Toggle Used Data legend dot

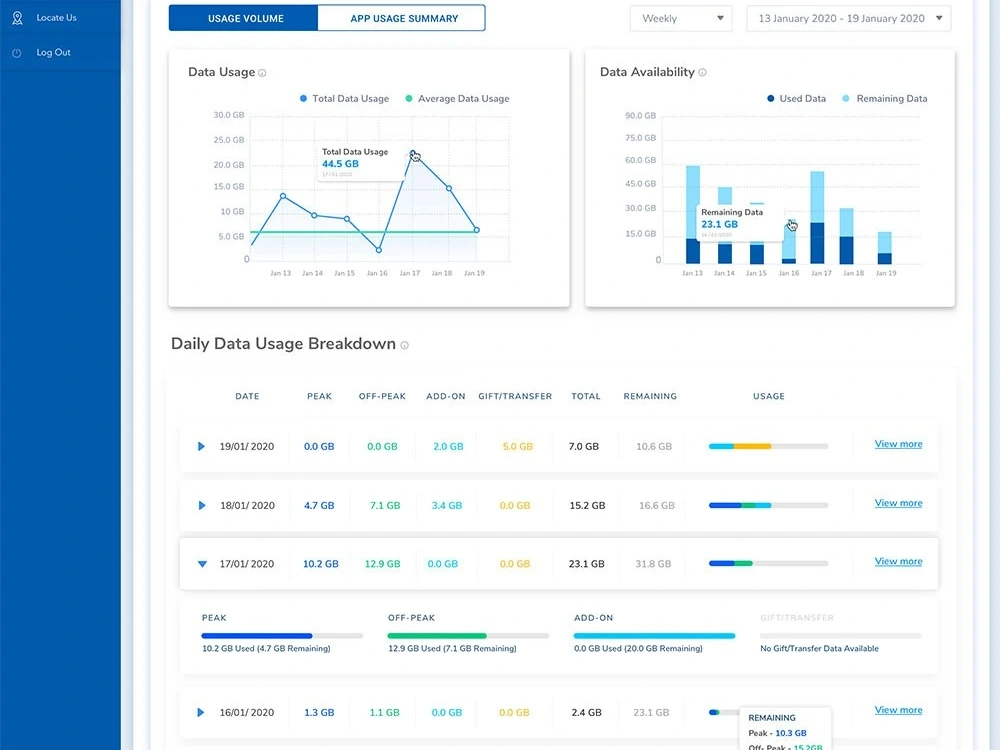pyautogui.click(x=770, y=98)
